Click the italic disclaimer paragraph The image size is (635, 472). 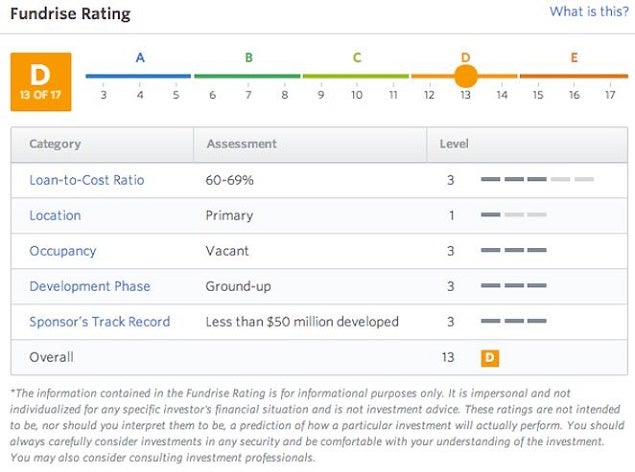pos(317,425)
